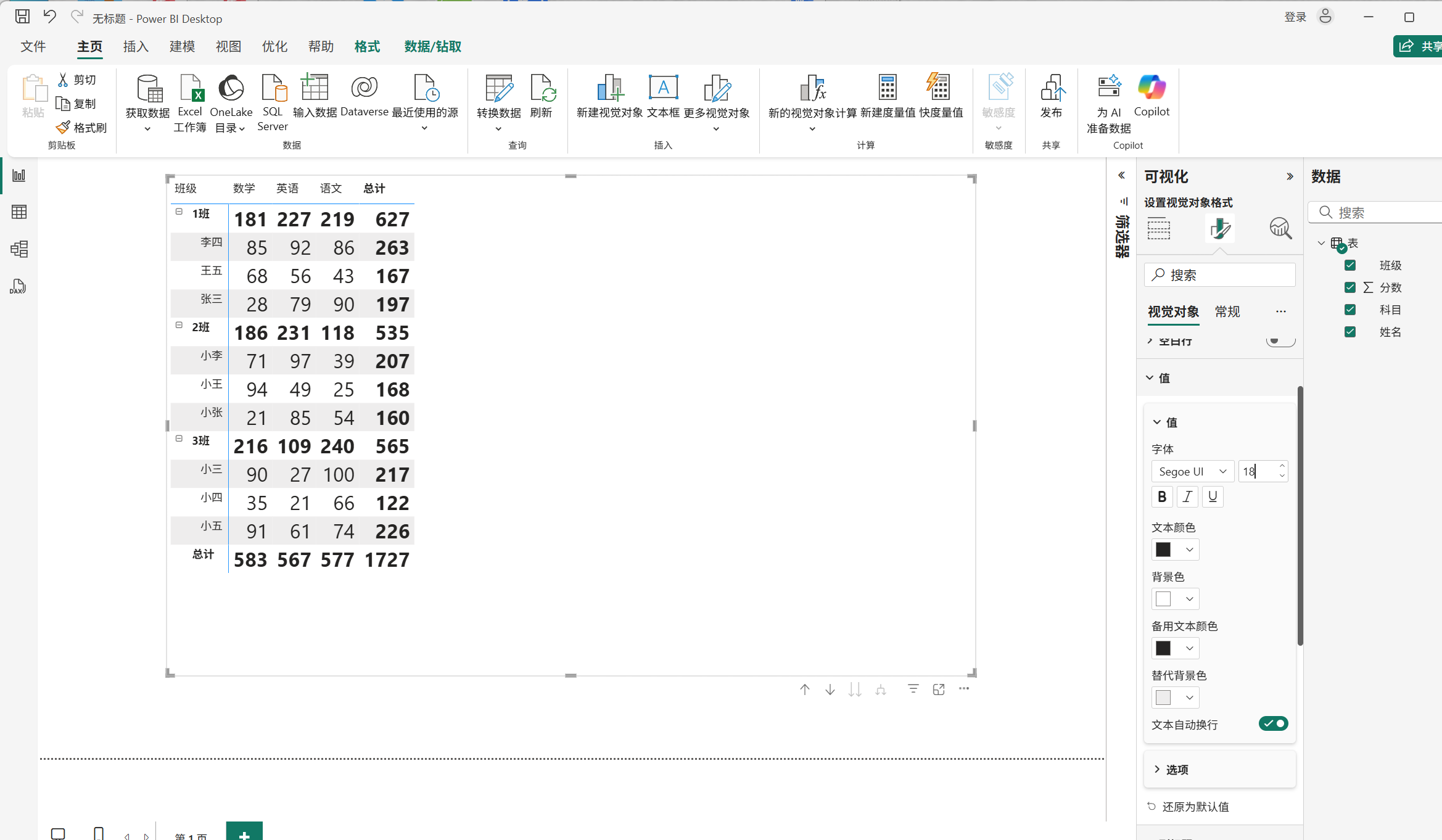Click the Refresh (刷新) icon
This screenshot has width=1442, height=840.
pyautogui.click(x=541, y=89)
